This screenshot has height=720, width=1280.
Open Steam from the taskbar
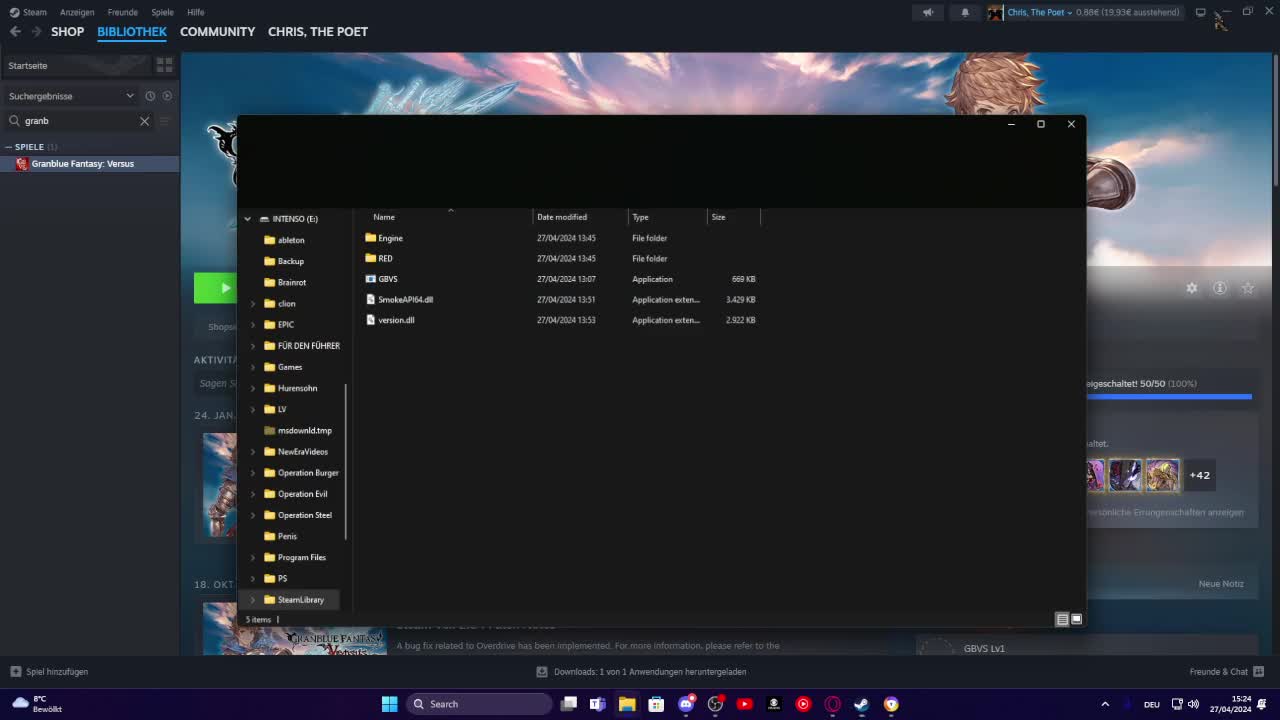pos(860,704)
